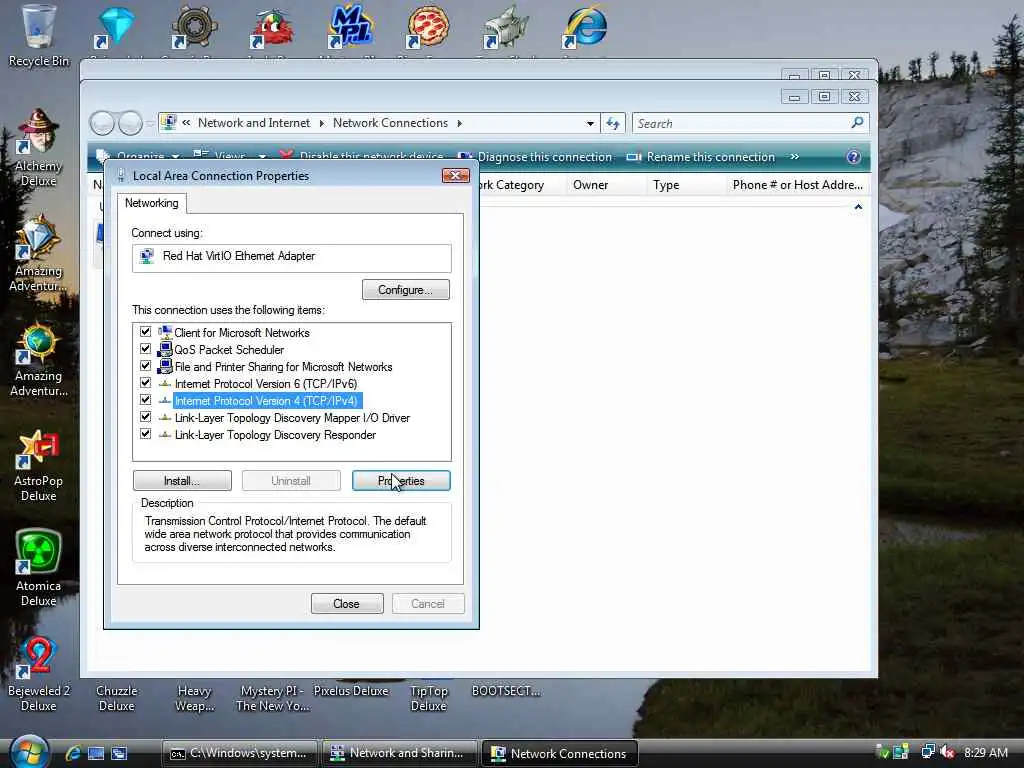1024x768 pixels.
Task: Click Network and Internet breadcrumb
Action: tap(253, 123)
